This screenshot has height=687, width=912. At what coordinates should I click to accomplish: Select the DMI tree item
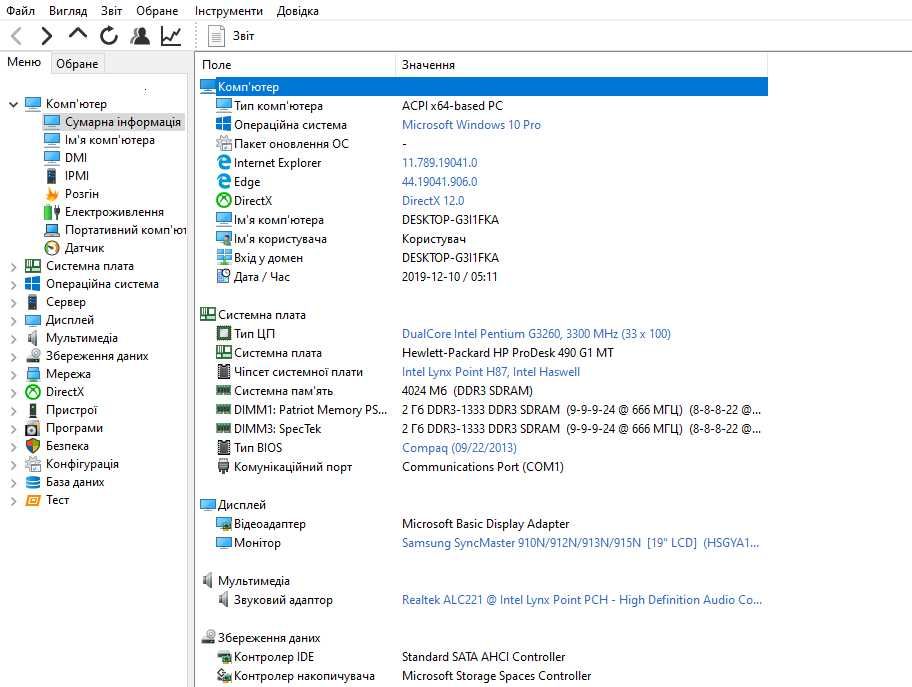76,158
